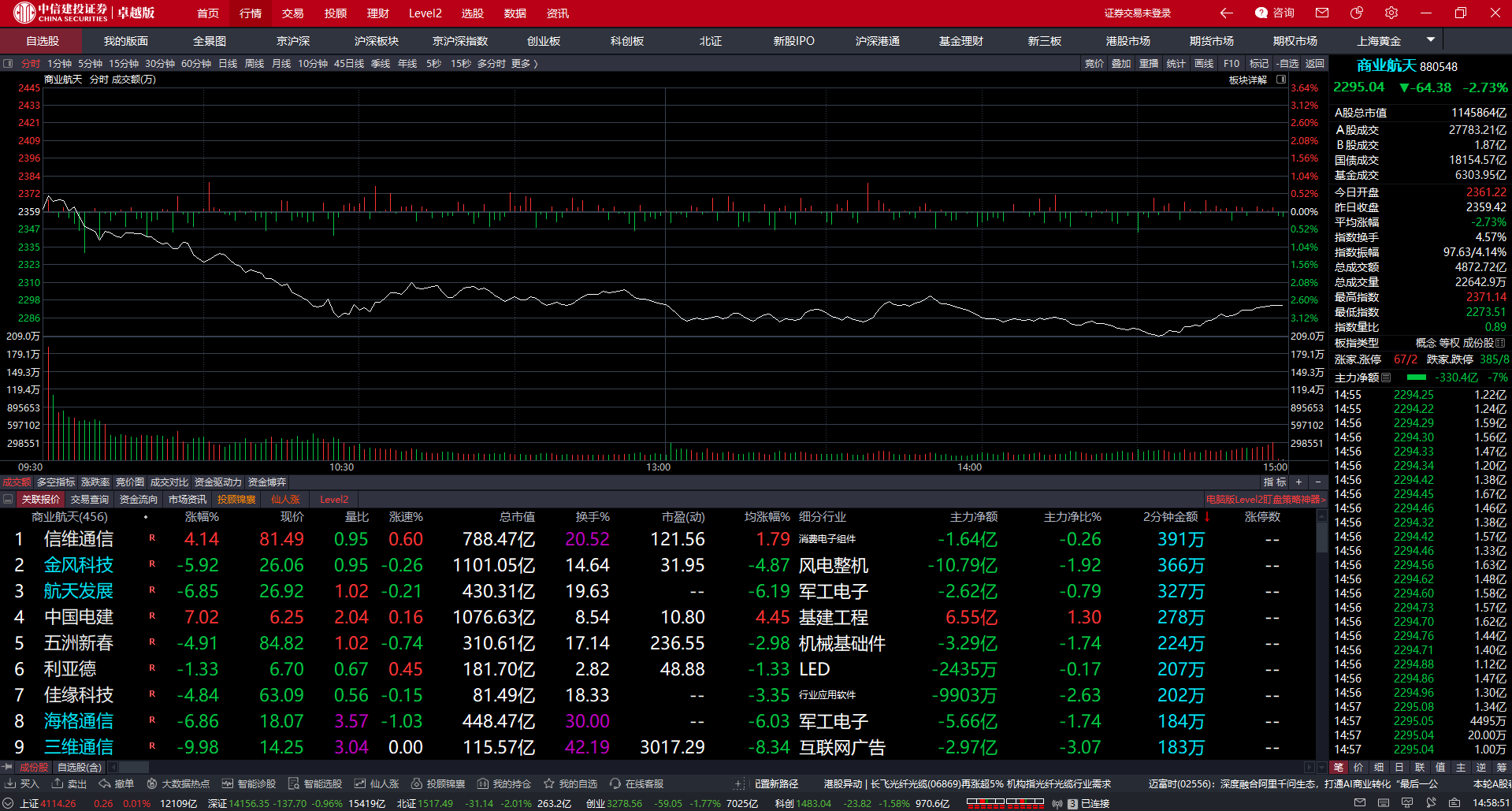Image resolution: width=1512 pixels, height=811 pixels.
Task: Open settings gear in title bar
Action: pos(1391,13)
